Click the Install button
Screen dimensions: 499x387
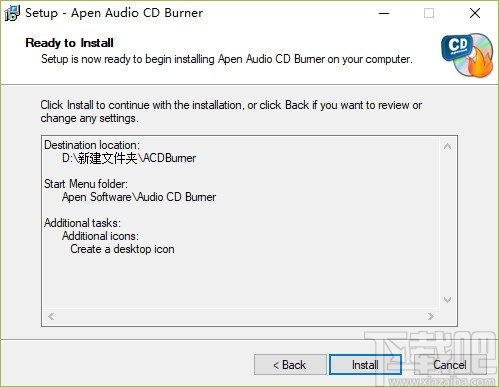365,364
